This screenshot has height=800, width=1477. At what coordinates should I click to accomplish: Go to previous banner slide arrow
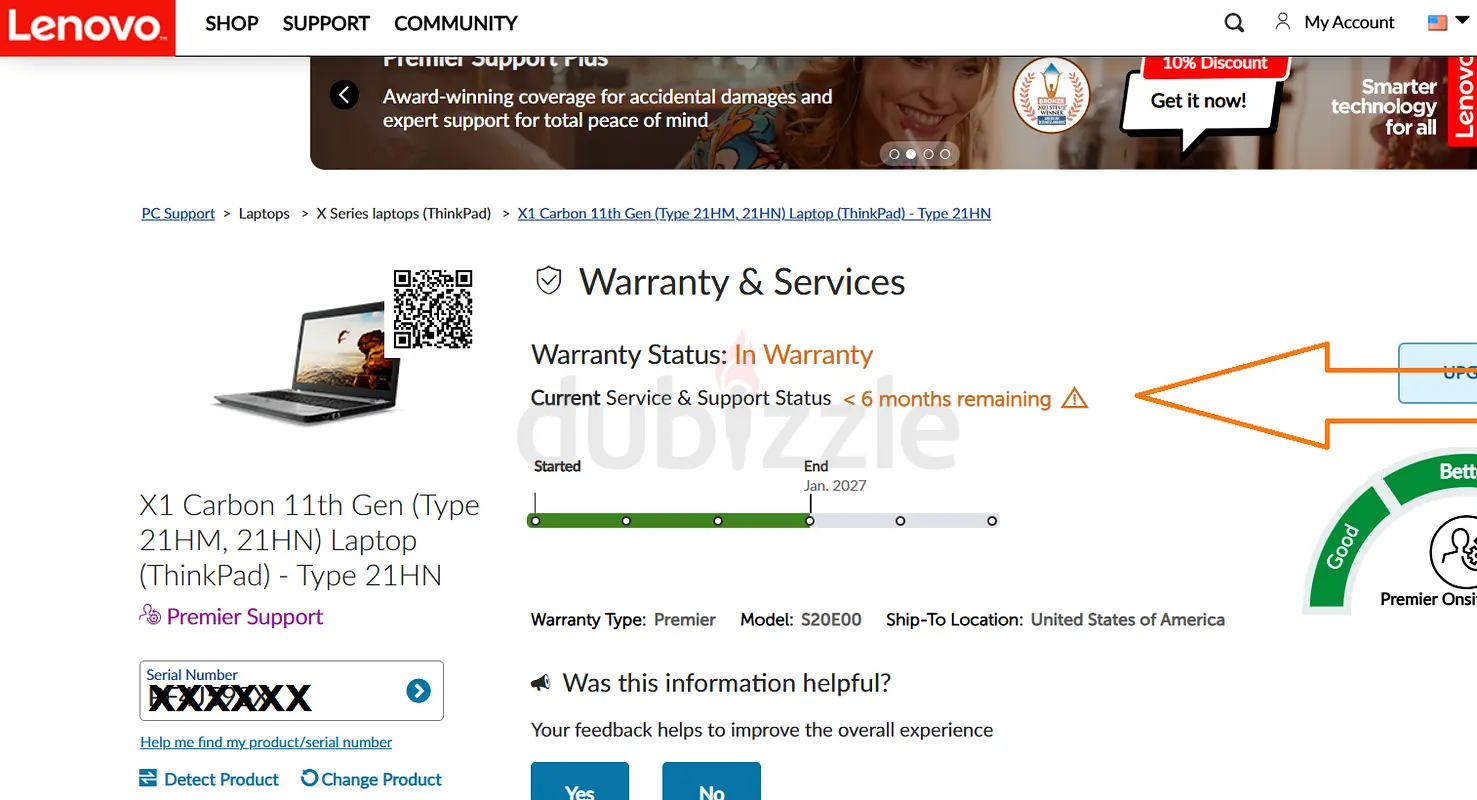click(344, 95)
